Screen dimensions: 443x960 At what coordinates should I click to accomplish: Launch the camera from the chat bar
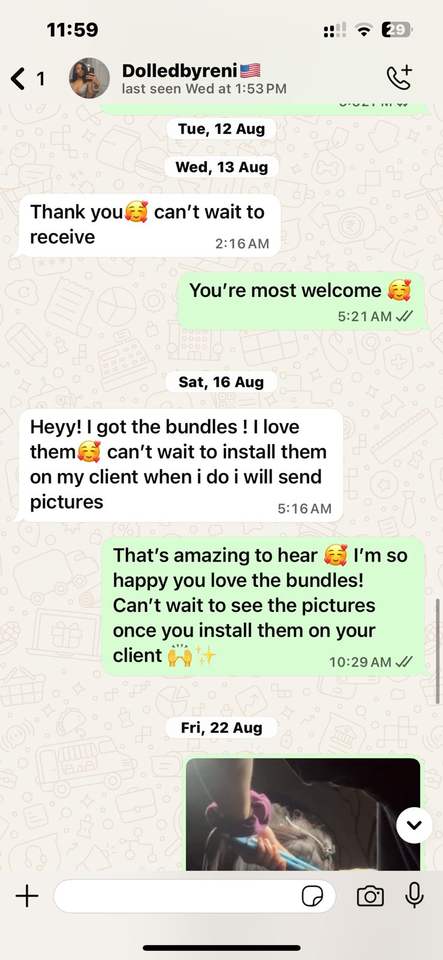pos(370,897)
